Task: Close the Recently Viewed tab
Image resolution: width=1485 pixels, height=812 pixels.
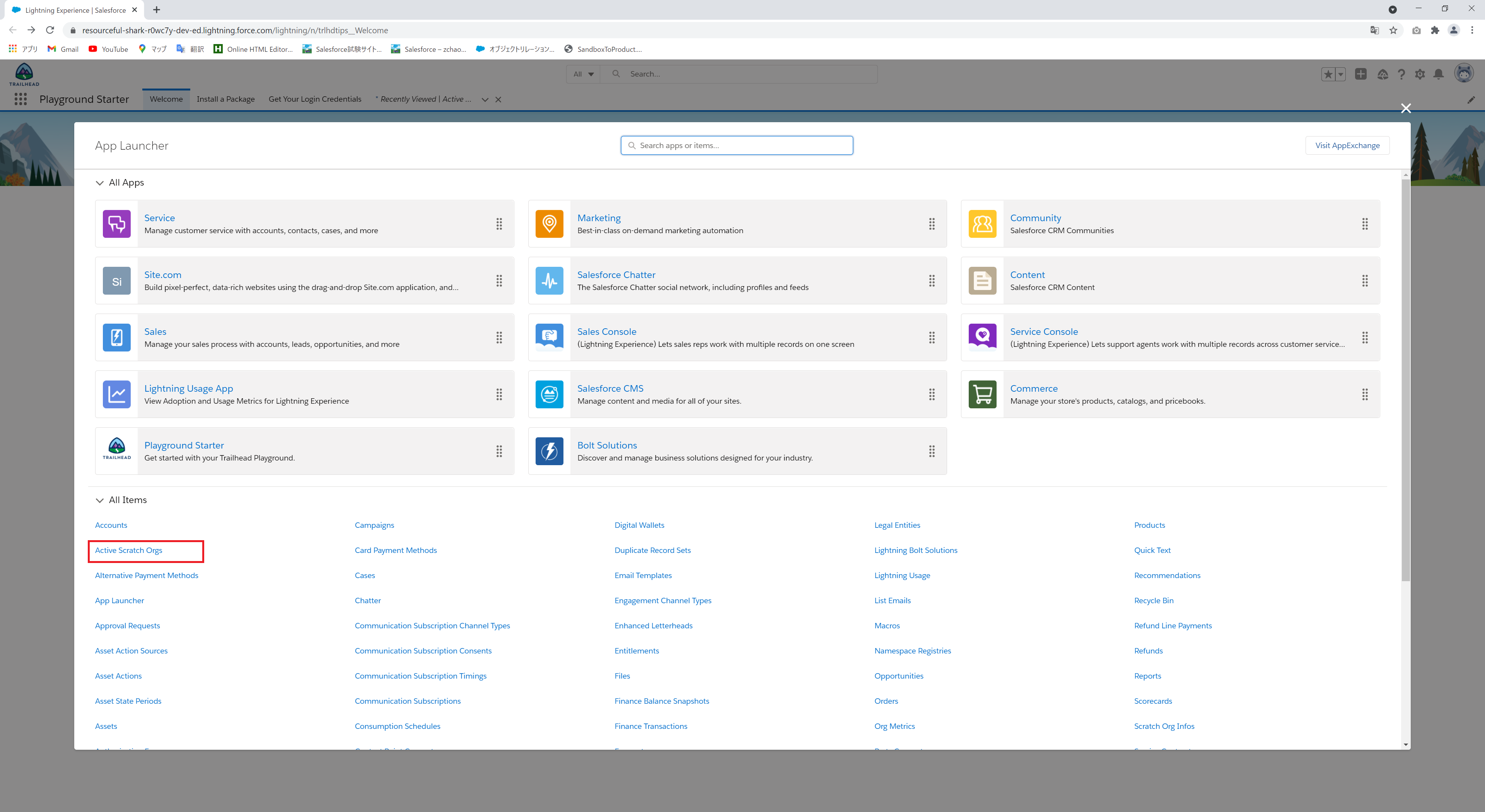Action: tap(498, 100)
